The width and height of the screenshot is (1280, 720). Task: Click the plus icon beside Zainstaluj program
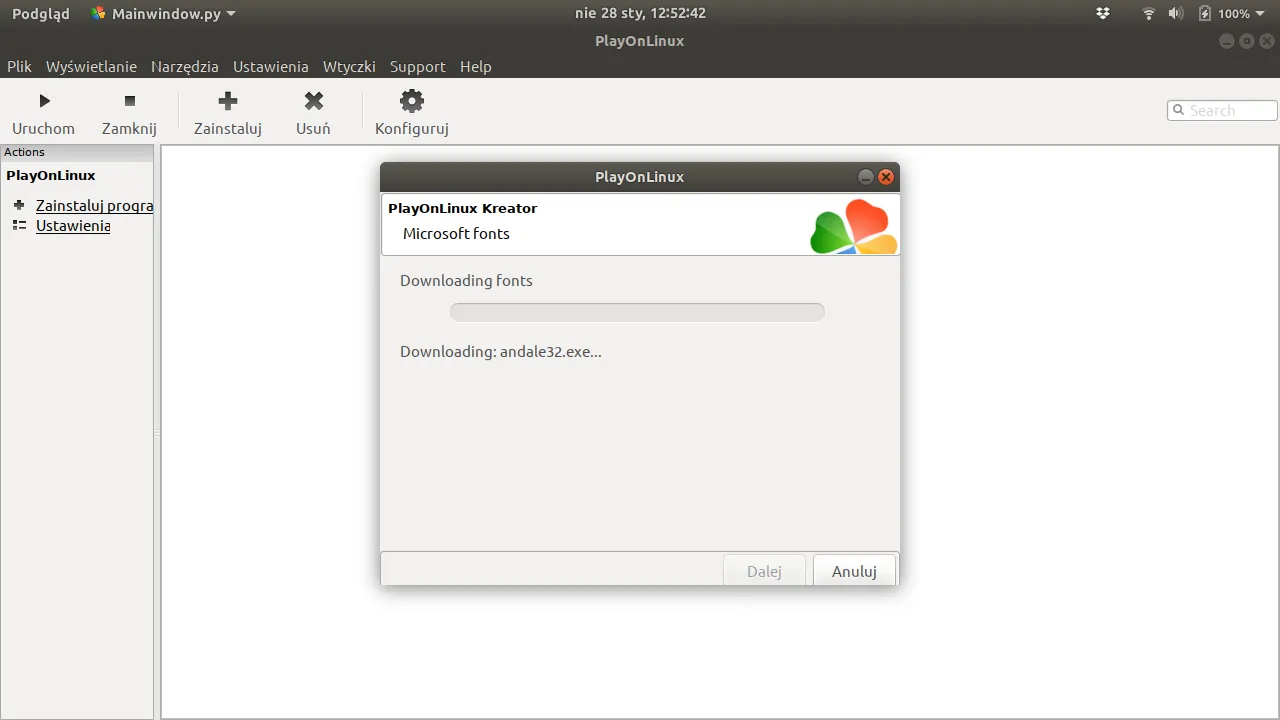(x=19, y=205)
